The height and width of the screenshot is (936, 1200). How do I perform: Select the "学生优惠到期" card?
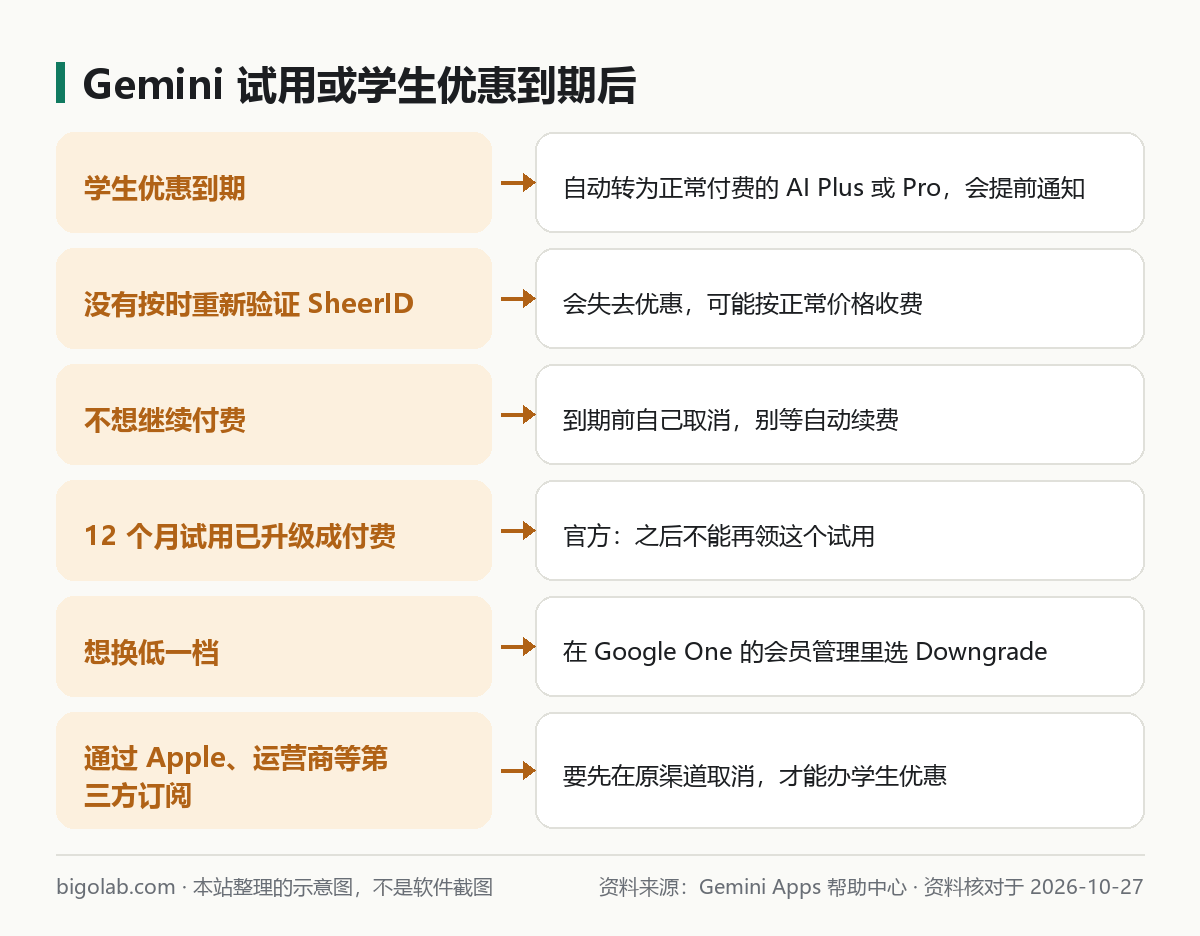tap(274, 183)
